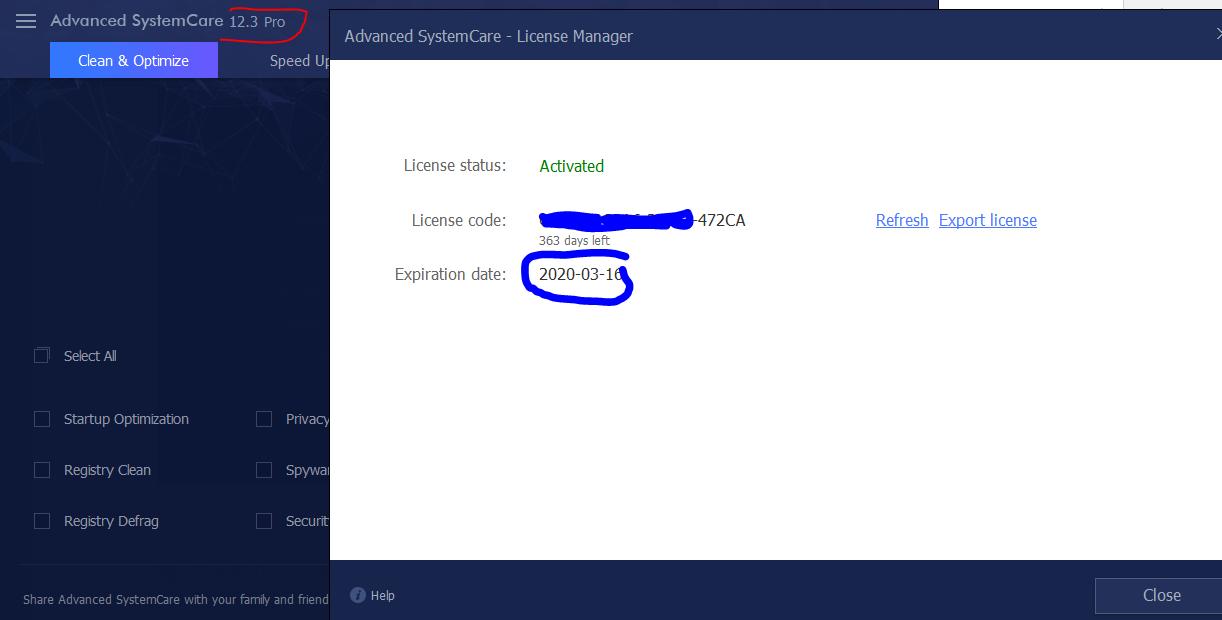Open the hamburger main menu

point(26,21)
